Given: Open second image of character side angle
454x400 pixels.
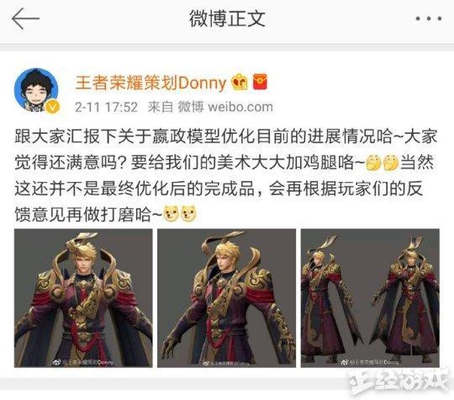Looking at the screenshot, I should 227,298.
